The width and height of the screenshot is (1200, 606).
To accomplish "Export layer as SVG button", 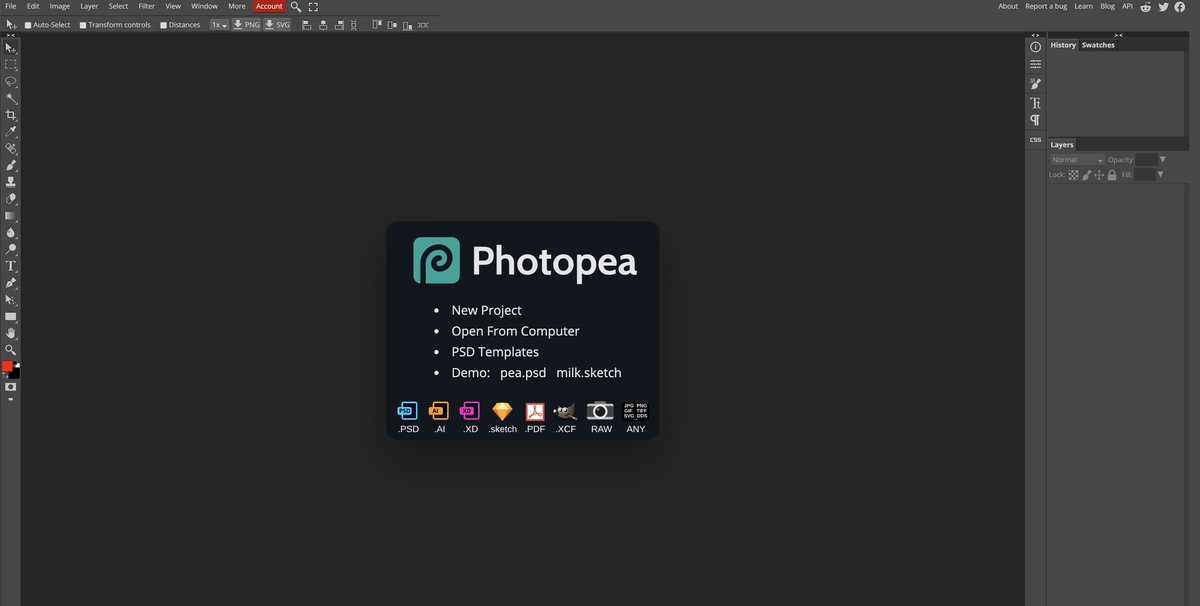I will point(277,25).
